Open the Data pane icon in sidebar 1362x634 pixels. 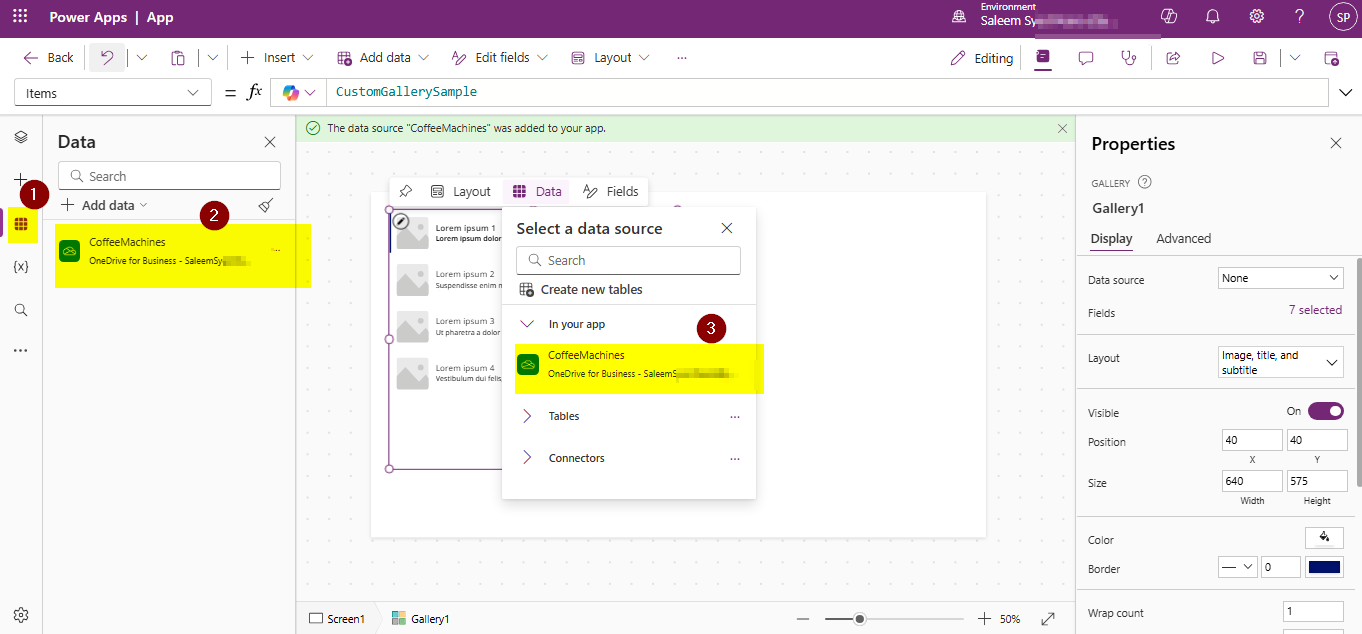click(21, 224)
